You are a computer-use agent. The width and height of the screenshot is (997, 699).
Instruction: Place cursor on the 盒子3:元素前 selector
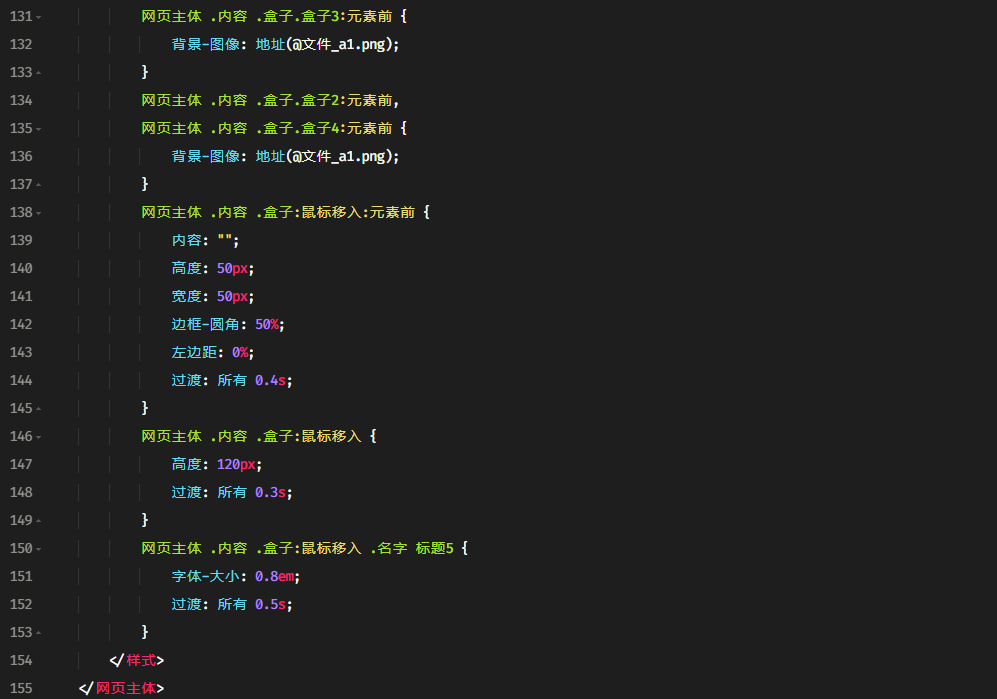click(x=347, y=17)
